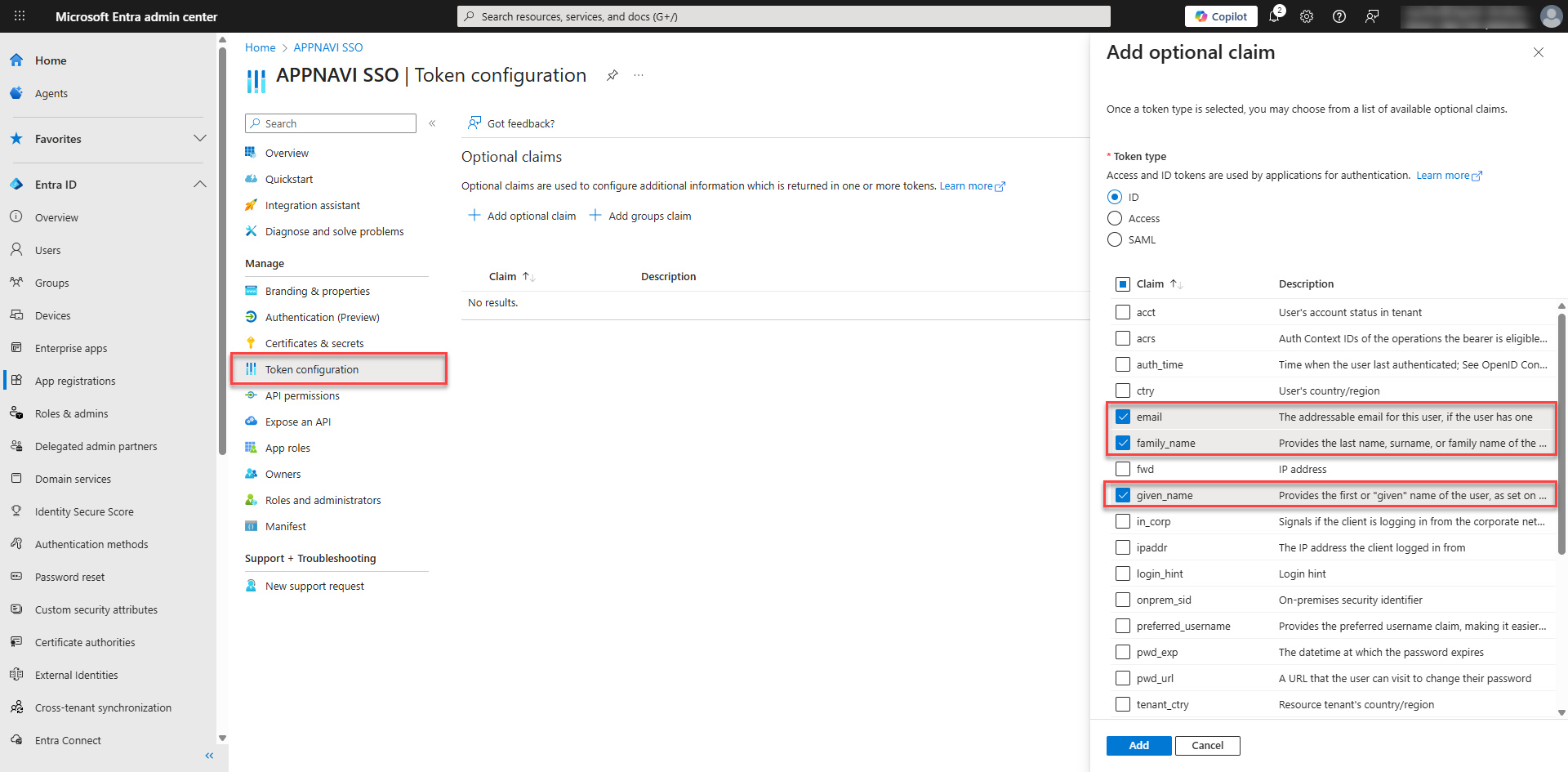This screenshot has height=772, width=1568.
Task: Open App registrations in navigation
Action: click(x=75, y=381)
